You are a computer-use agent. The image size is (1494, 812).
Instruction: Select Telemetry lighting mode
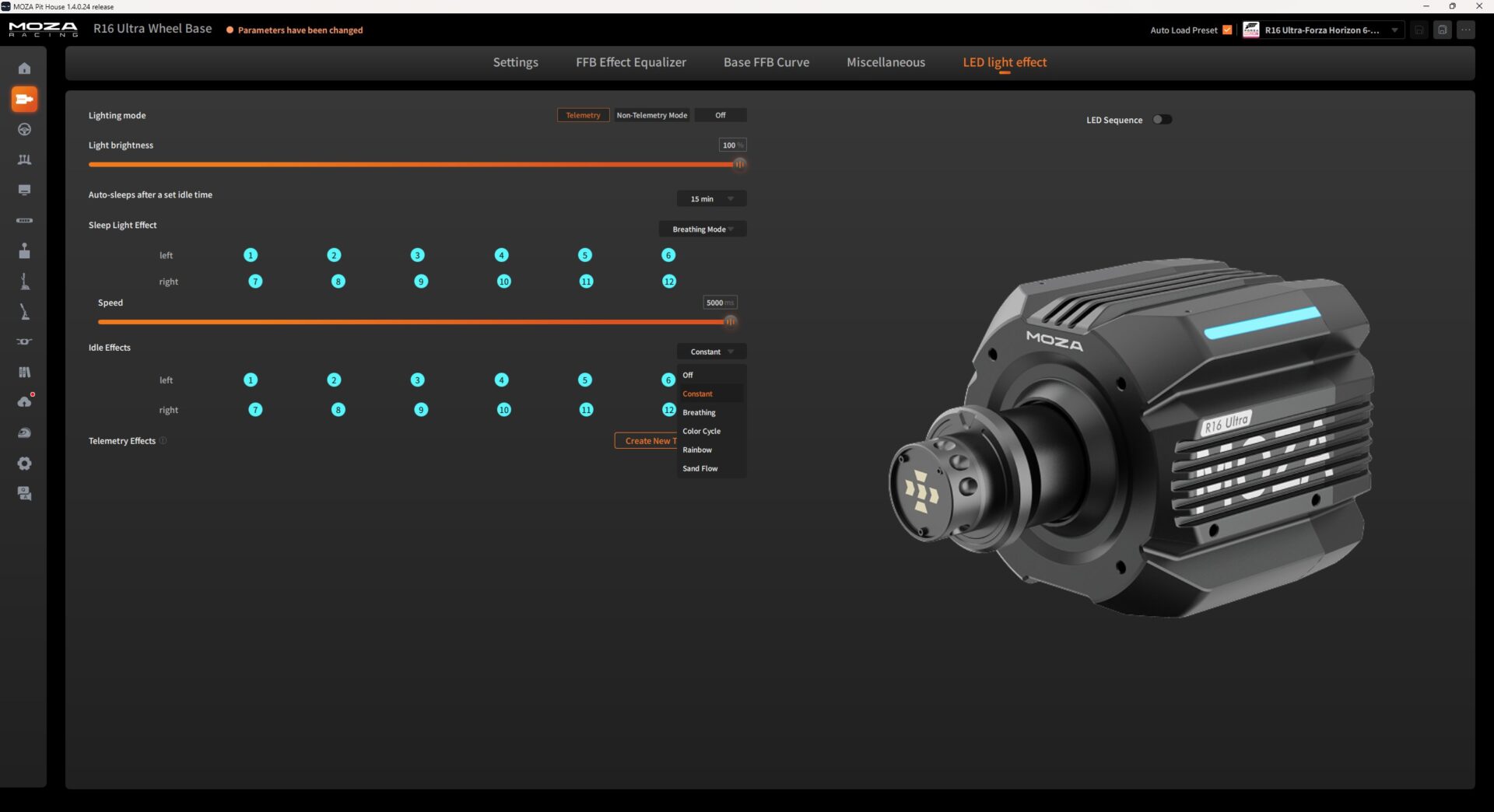point(583,115)
